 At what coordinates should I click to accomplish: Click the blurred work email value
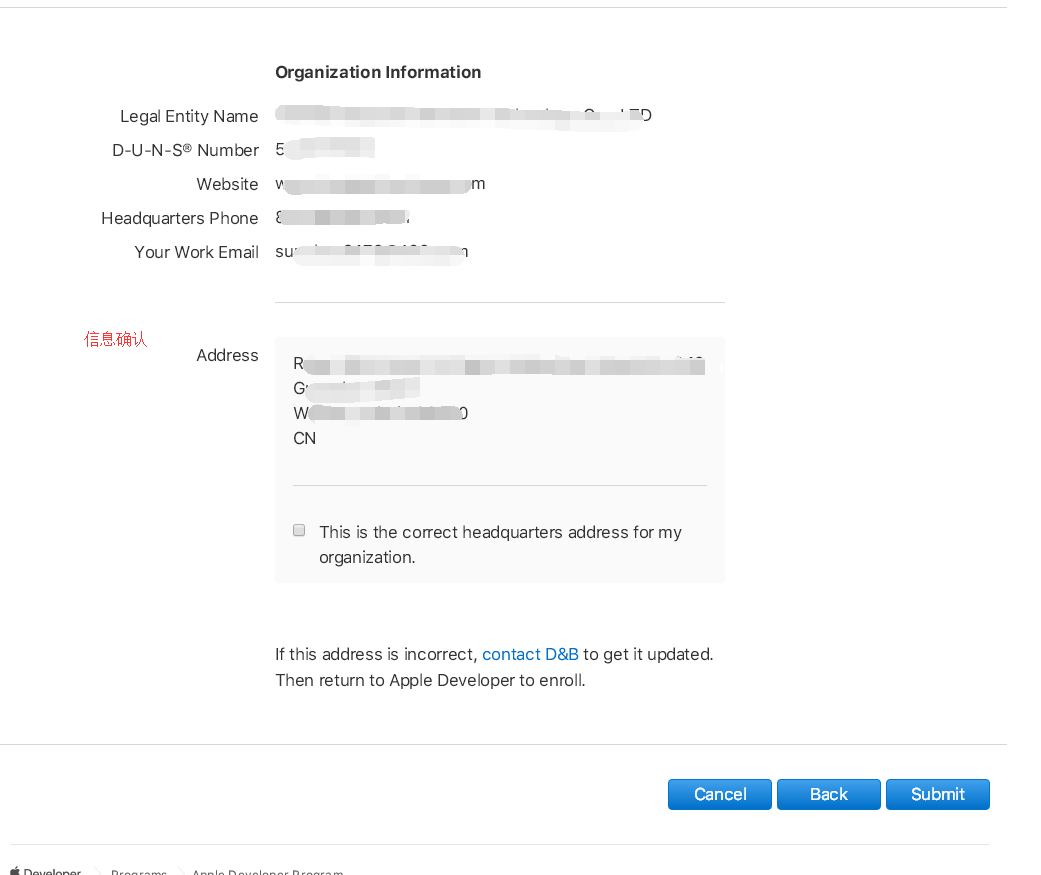click(x=371, y=252)
